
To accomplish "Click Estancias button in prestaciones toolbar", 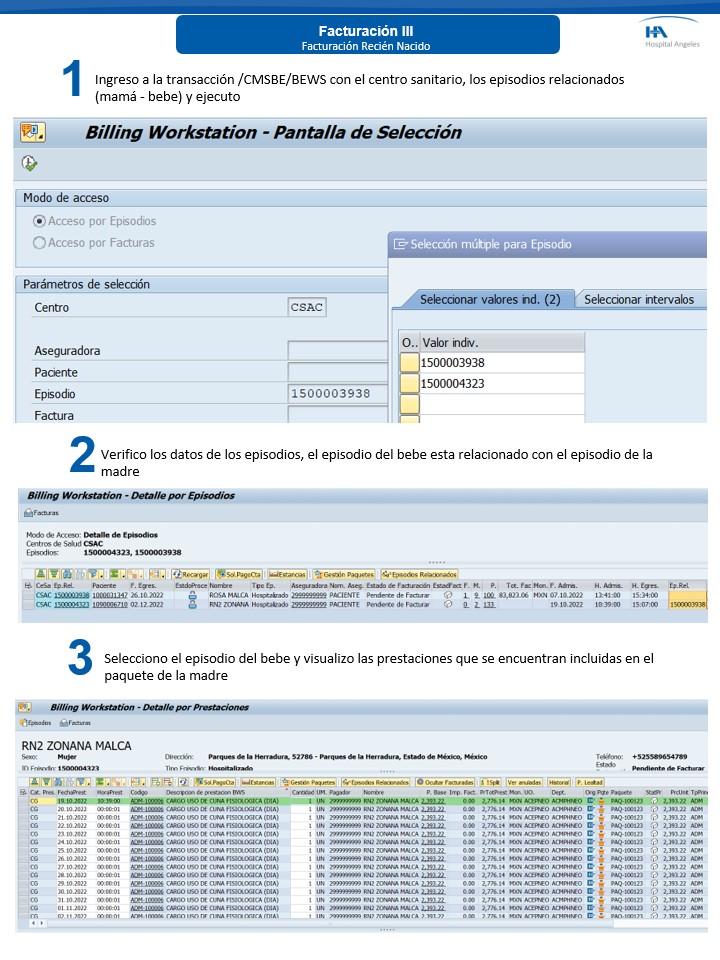I will [x=258, y=782].
